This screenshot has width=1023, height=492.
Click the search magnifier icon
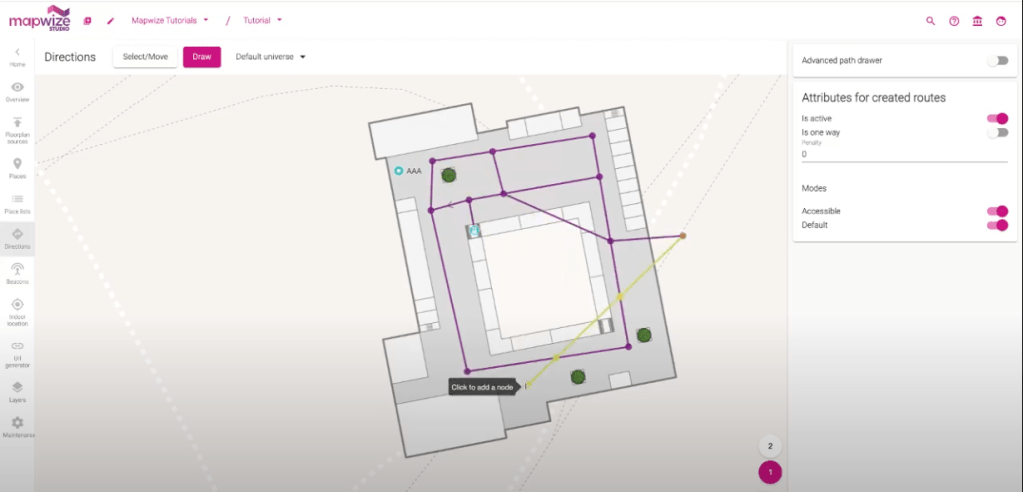coord(930,20)
